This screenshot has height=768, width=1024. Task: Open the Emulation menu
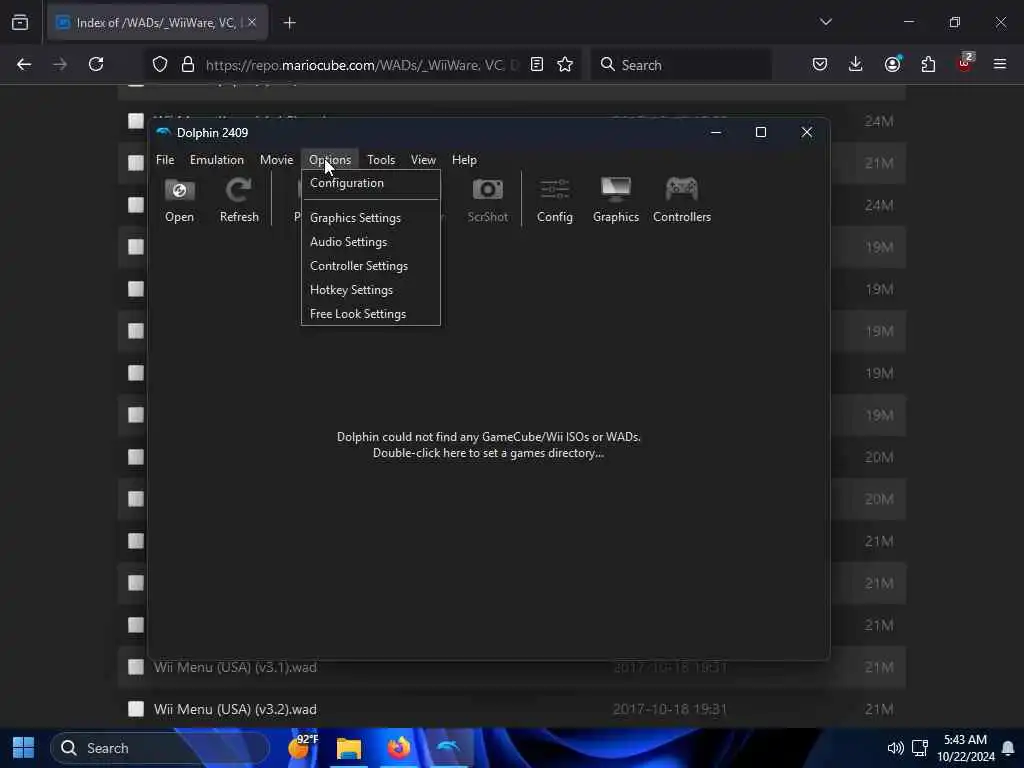tap(217, 160)
